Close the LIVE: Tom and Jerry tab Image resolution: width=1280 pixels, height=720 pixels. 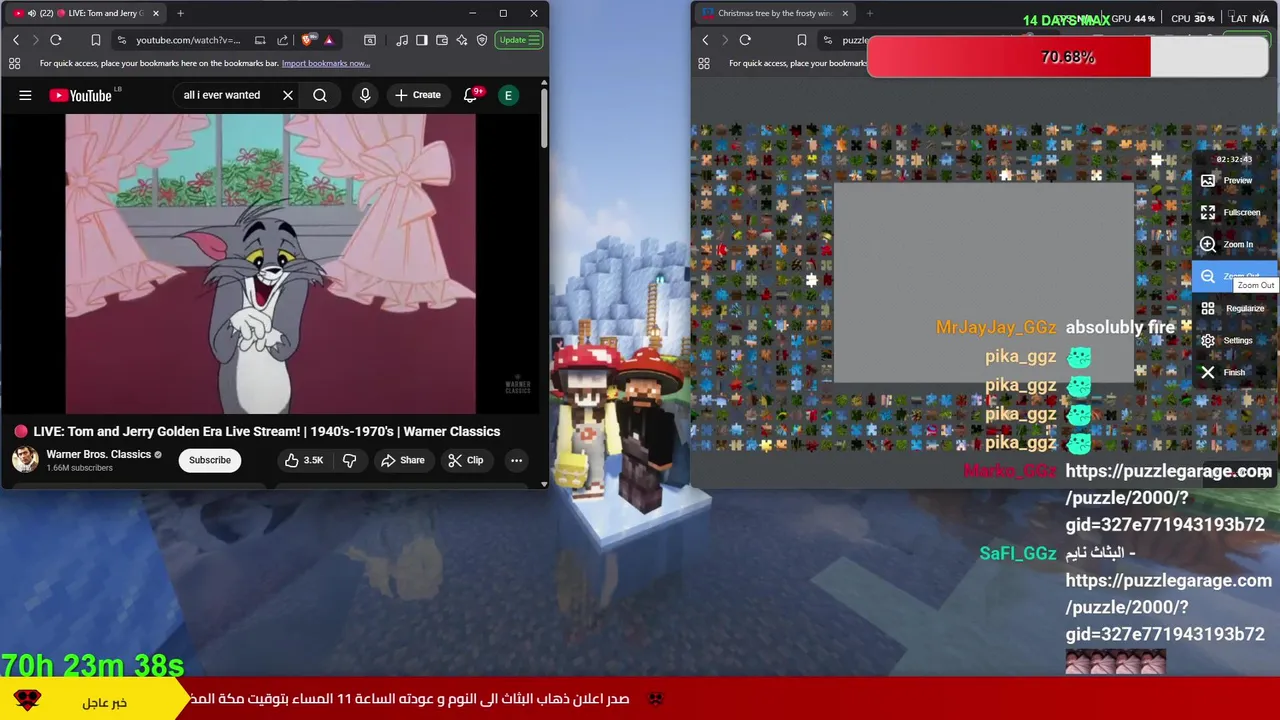point(155,13)
